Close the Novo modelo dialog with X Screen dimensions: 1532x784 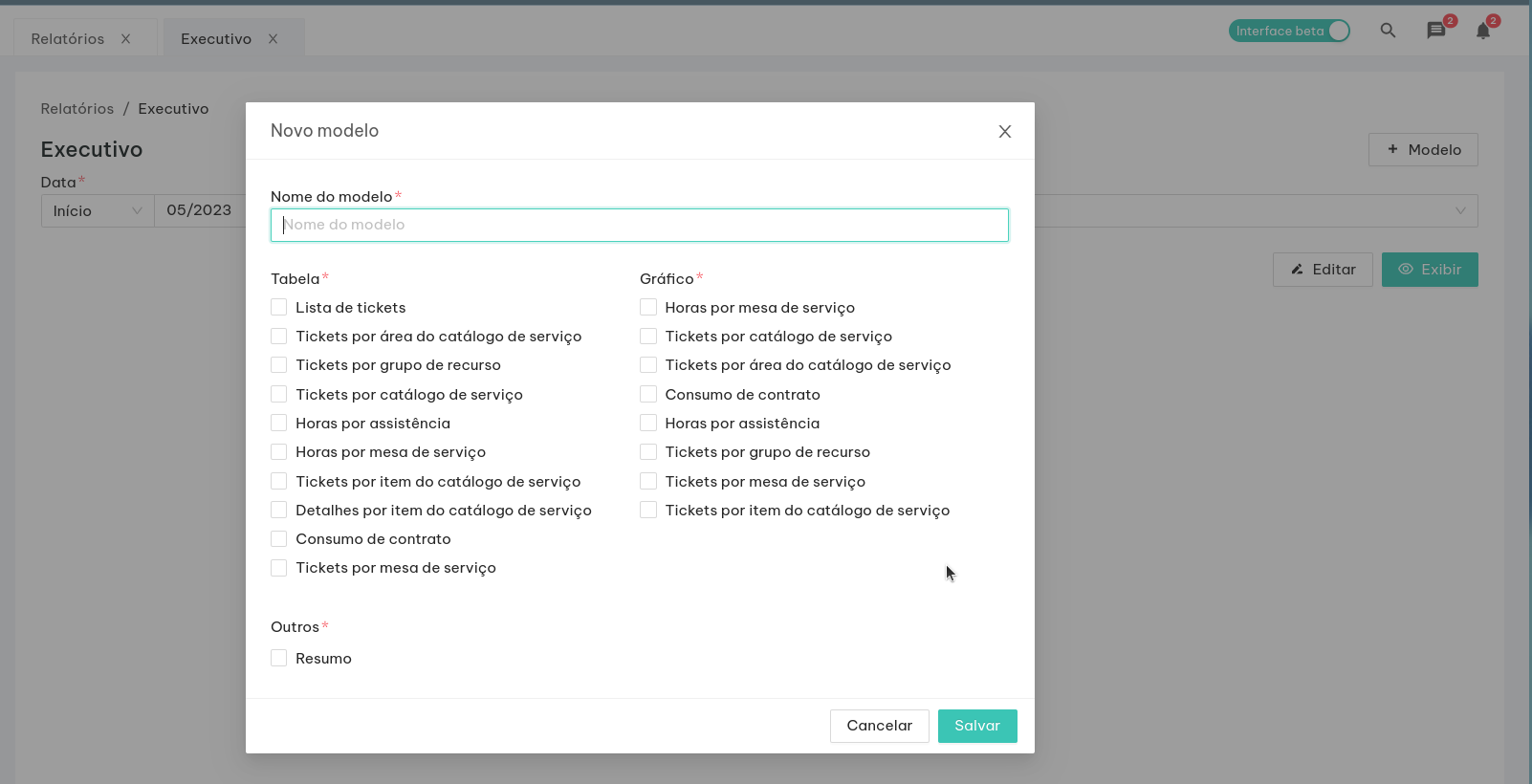(1004, 132)
